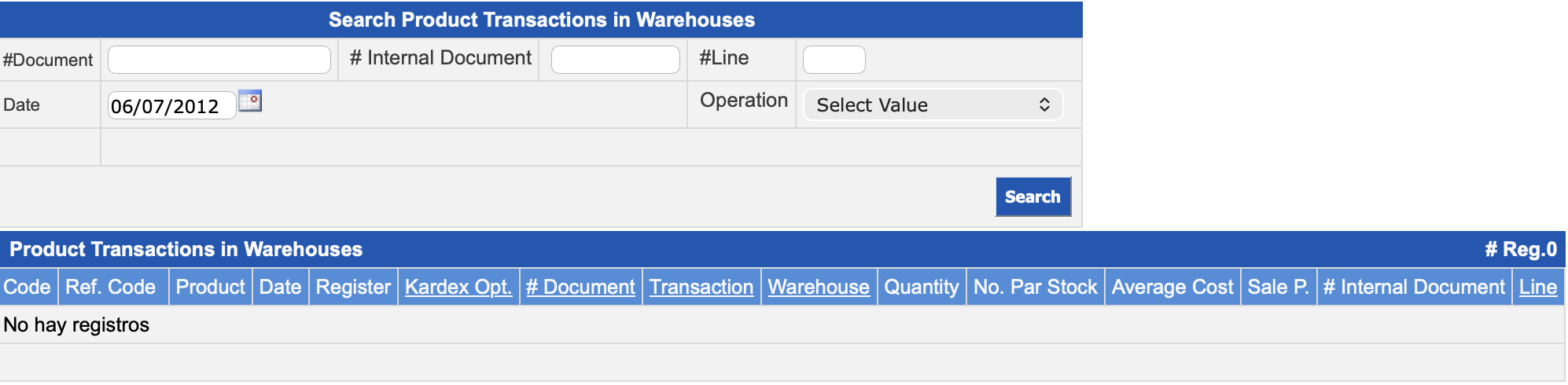Open the calendar date picker icon

(x=250, y=101)
